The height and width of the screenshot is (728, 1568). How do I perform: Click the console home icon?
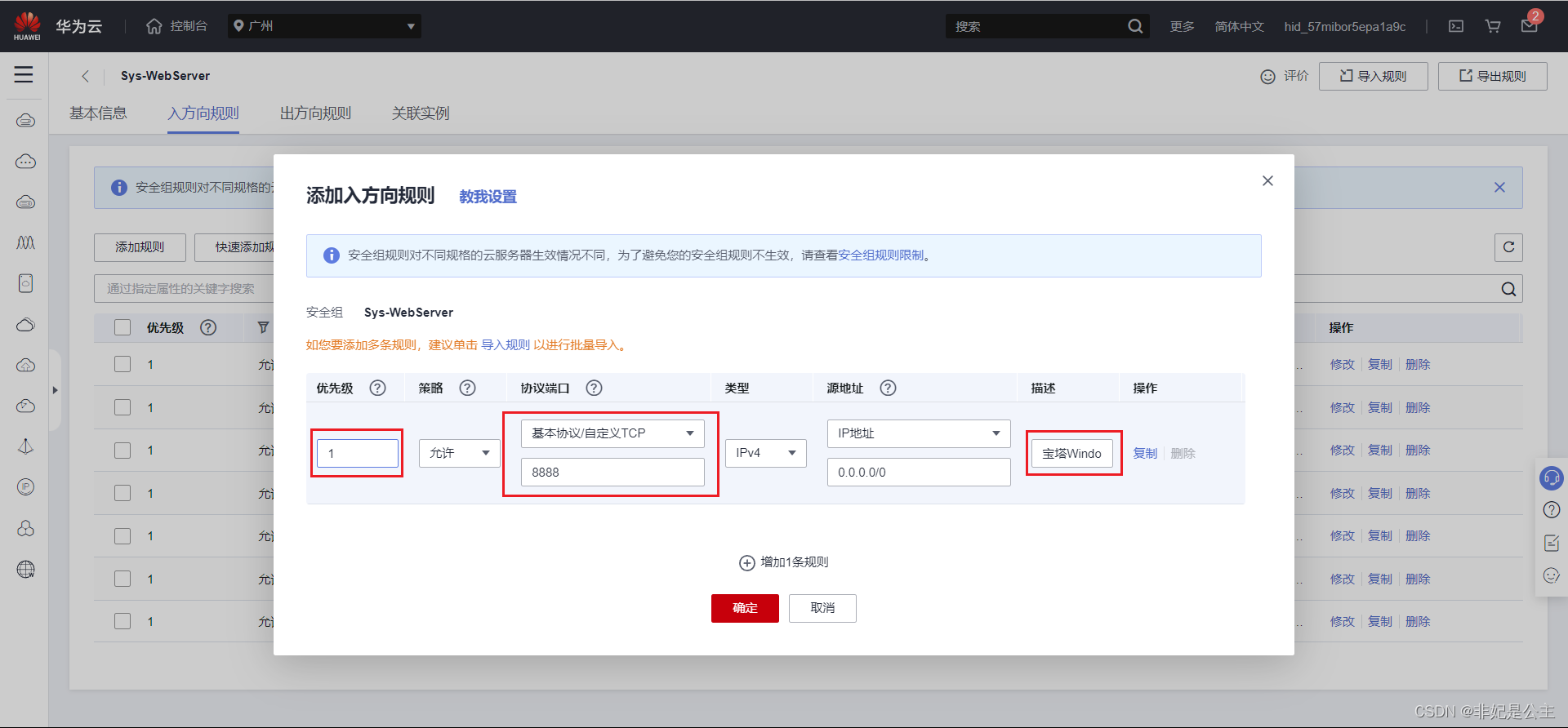(154, 26)
